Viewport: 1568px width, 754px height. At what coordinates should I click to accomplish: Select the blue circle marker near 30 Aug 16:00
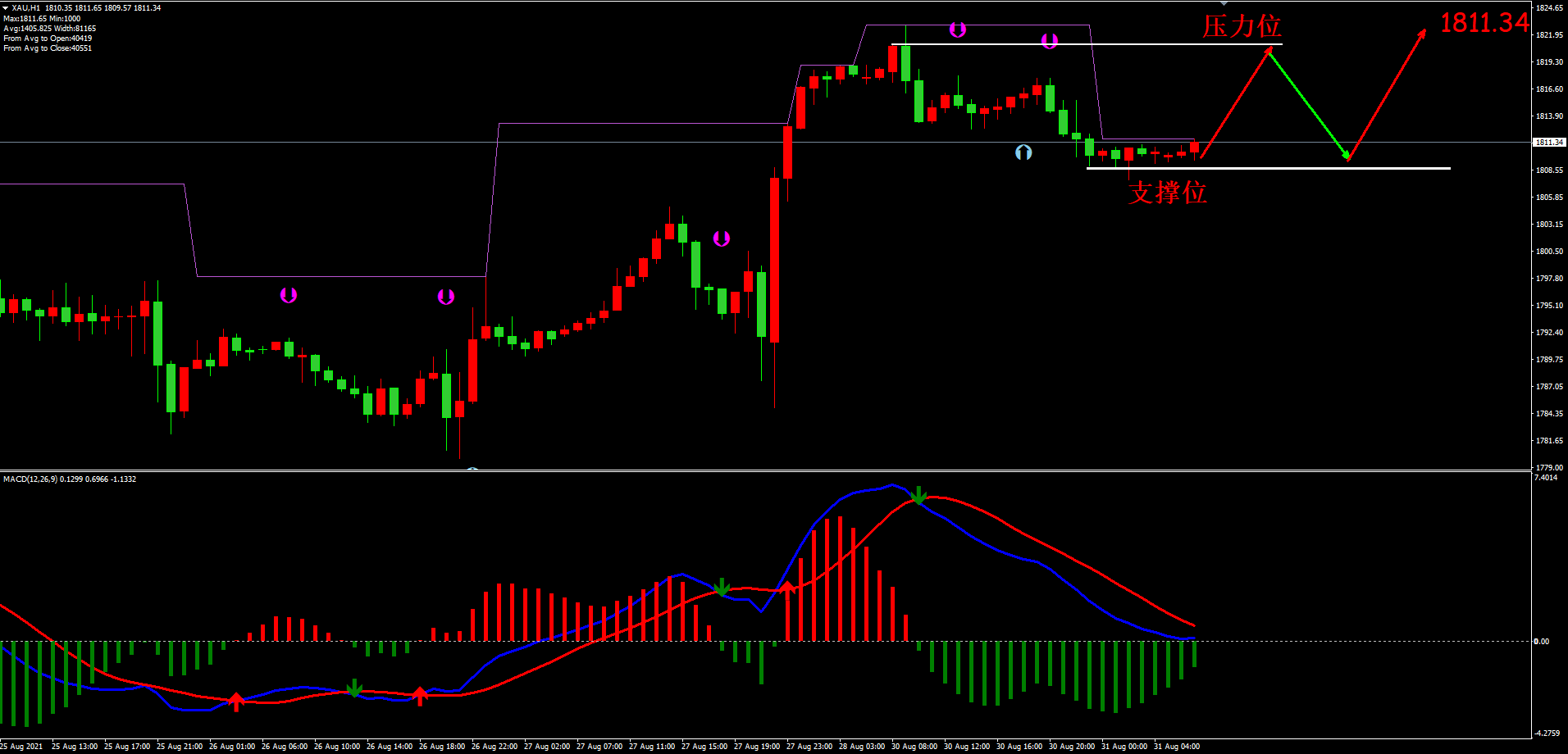click(1023, 152)
